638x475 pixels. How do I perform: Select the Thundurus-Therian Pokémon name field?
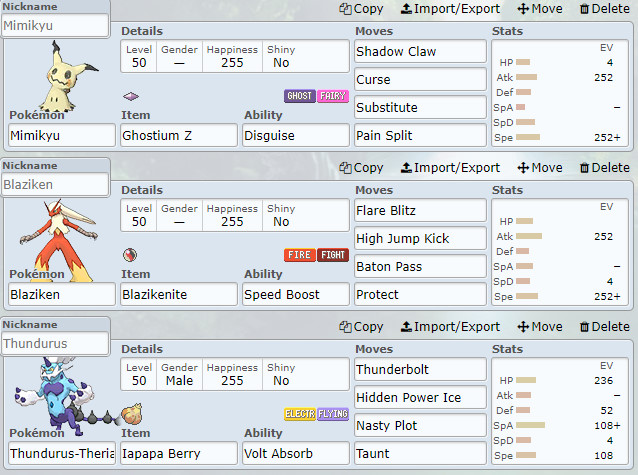(62, 453)
